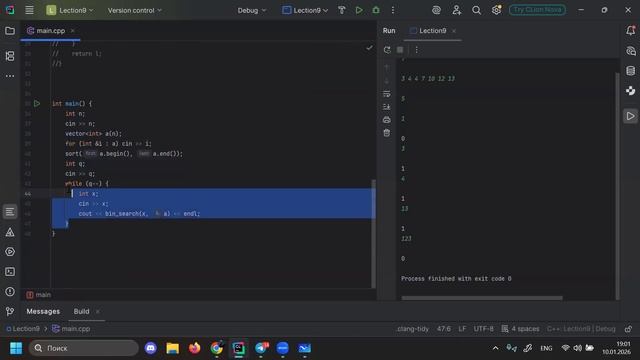This screenshot has width=640, height=360.
Task: Click editor vertical scrollbar thumb
Action: click(x=373, y=233)
